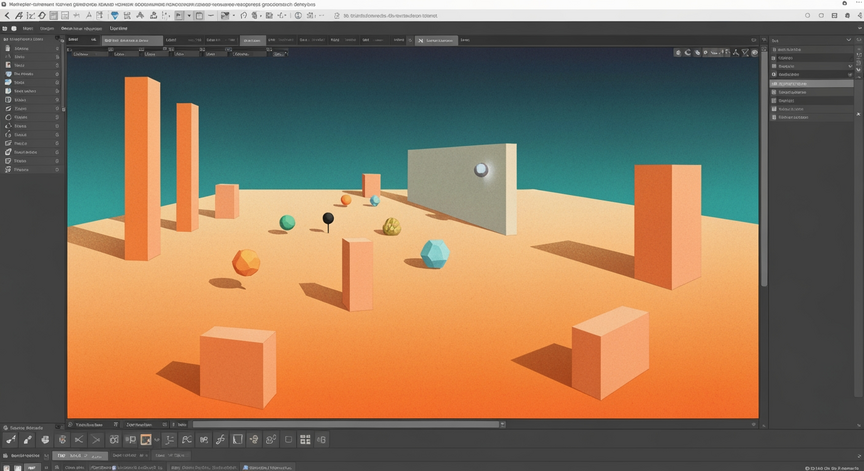This screenshot has height=471, width=864.
Task: Open the small arrow beside the highlighted flag icon
Action: click(x=189, y=15)
